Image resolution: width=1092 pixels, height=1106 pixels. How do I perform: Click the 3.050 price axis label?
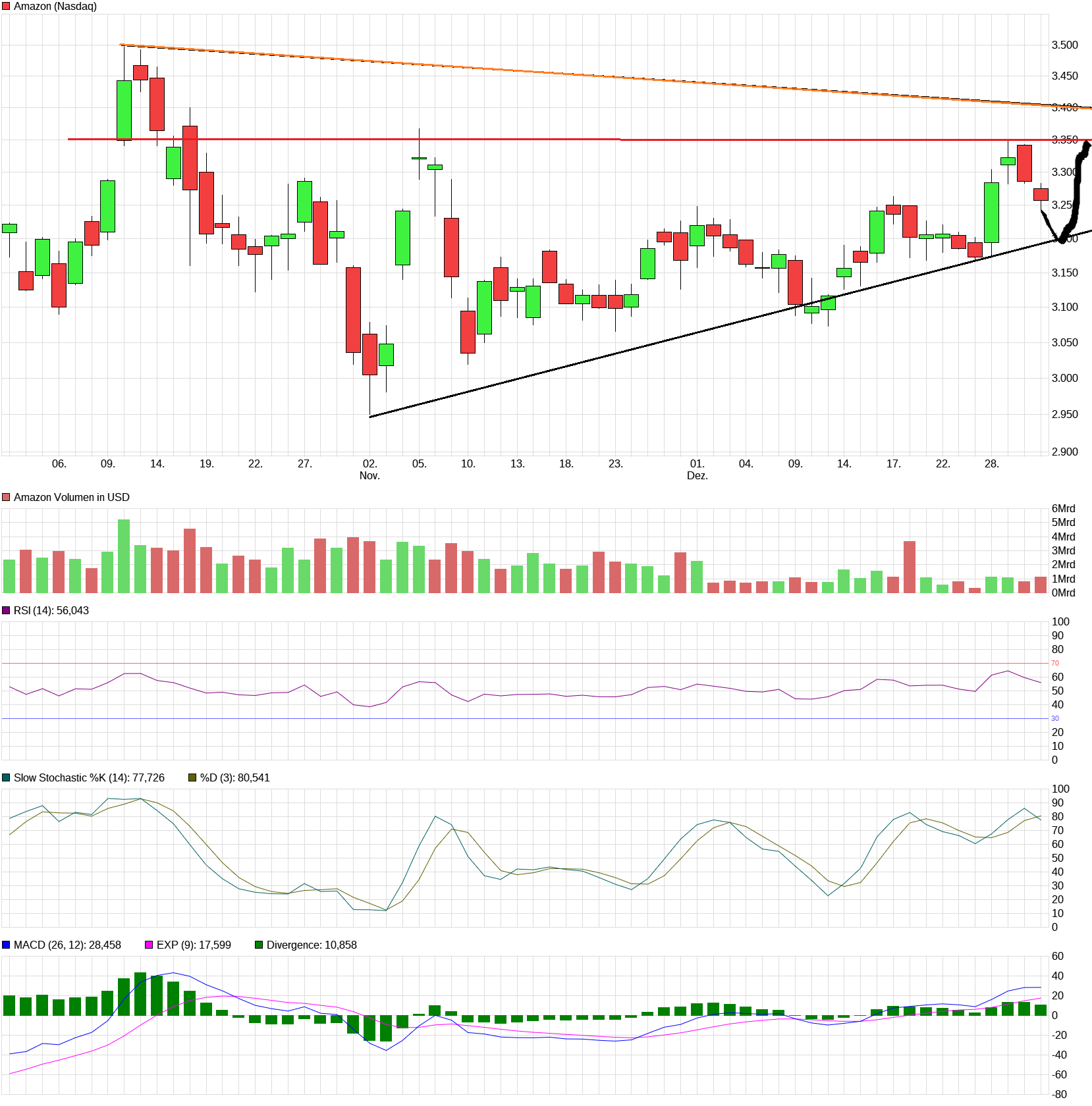[x=1065, y=342]
